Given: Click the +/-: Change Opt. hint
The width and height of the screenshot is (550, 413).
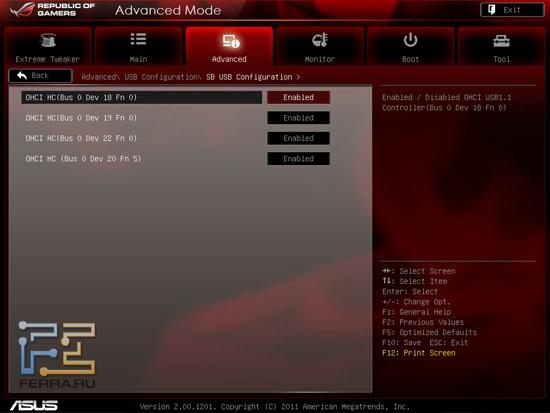Looking at the screenshot, I should click(x=416, y=302).
